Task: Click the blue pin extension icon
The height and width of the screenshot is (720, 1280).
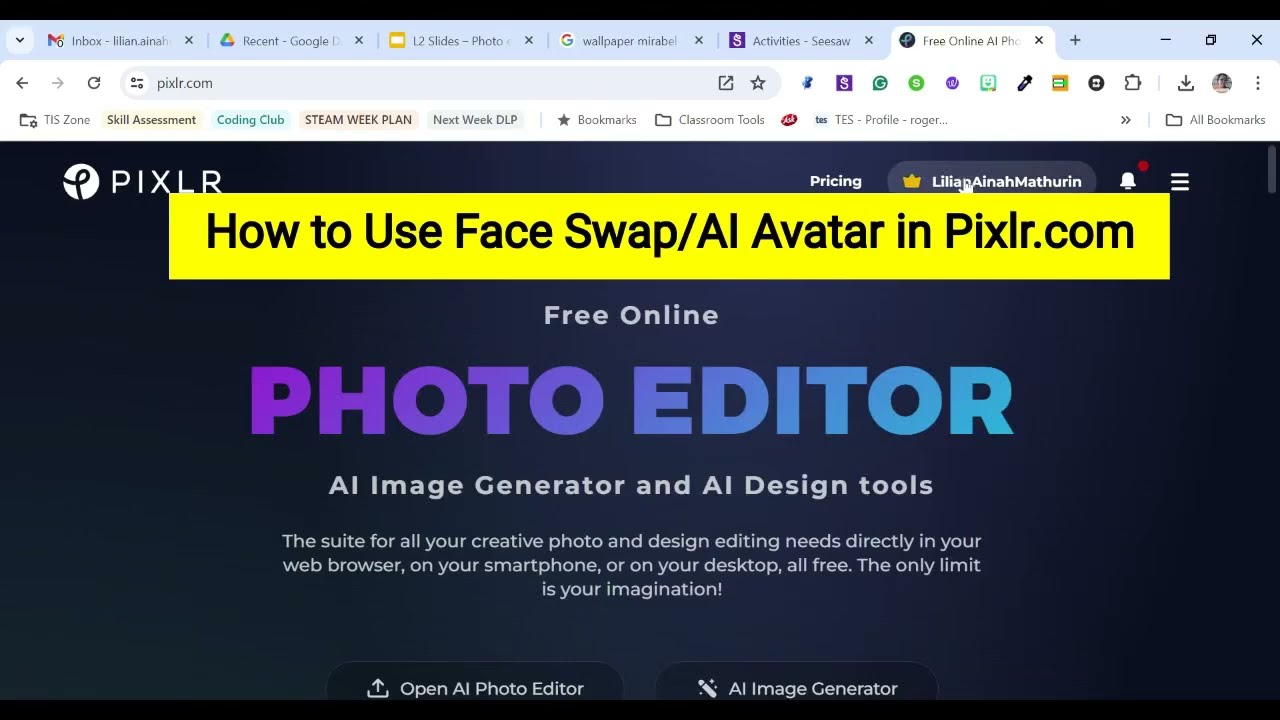Action: pyautogui.click(x=808, y=83)
